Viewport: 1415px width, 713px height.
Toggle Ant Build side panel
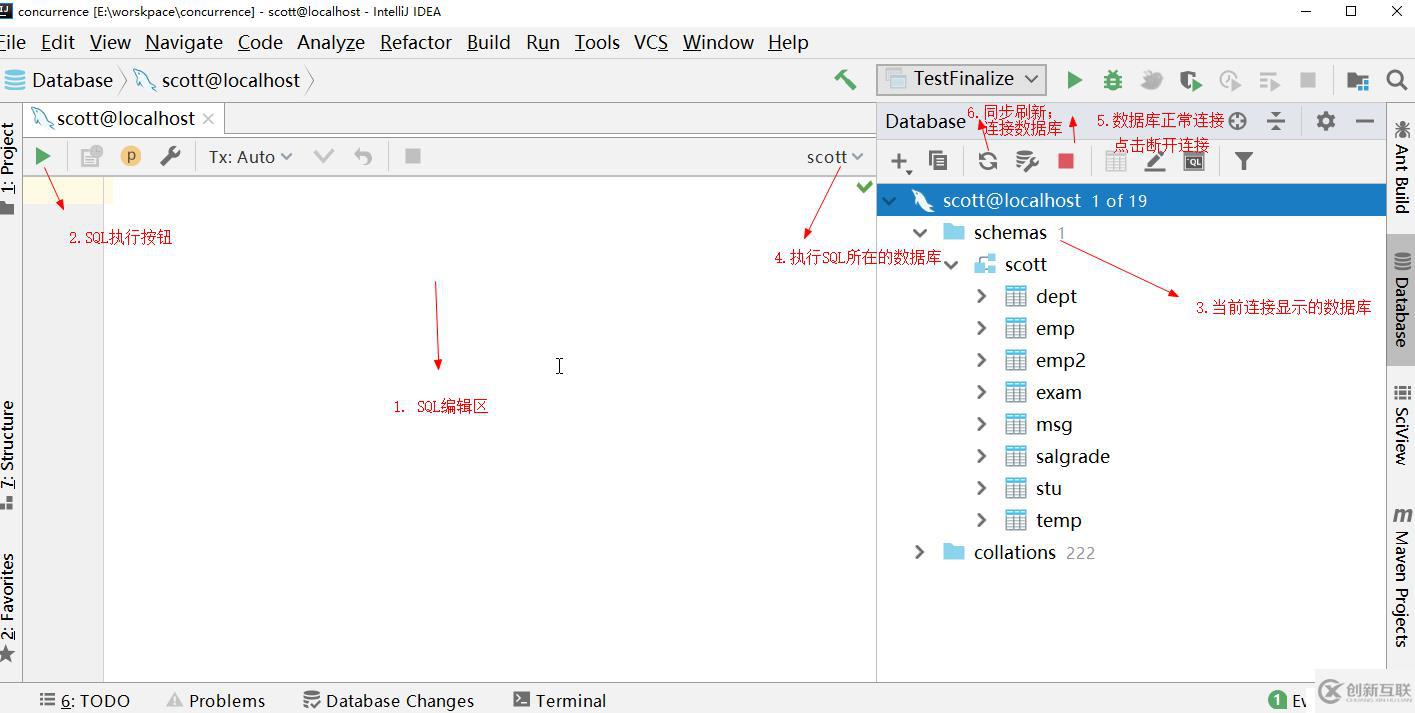[1402, 167]
